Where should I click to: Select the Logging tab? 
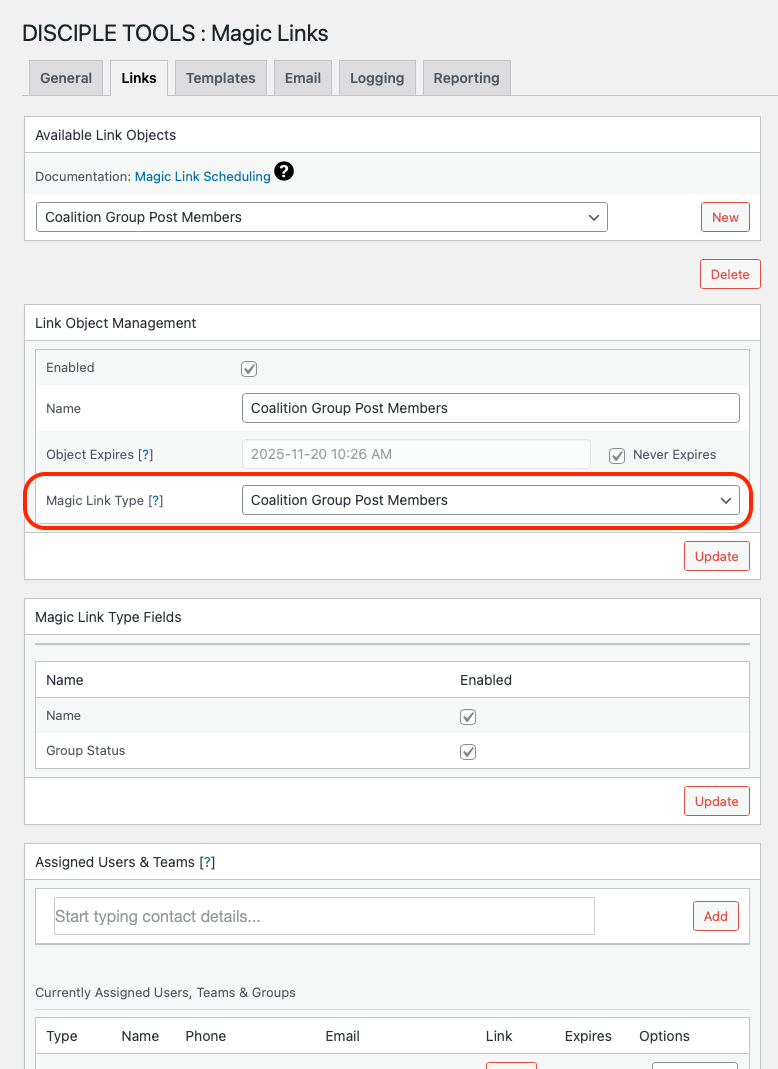(377, 78)
